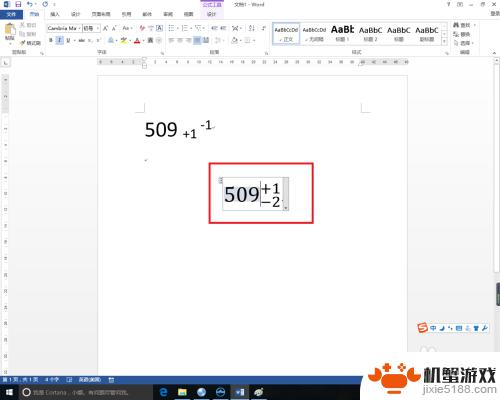The width and height of the screenshot is (500, 400).
Task: Select the Format Painter brush
Action: click(x=30, y=43)
